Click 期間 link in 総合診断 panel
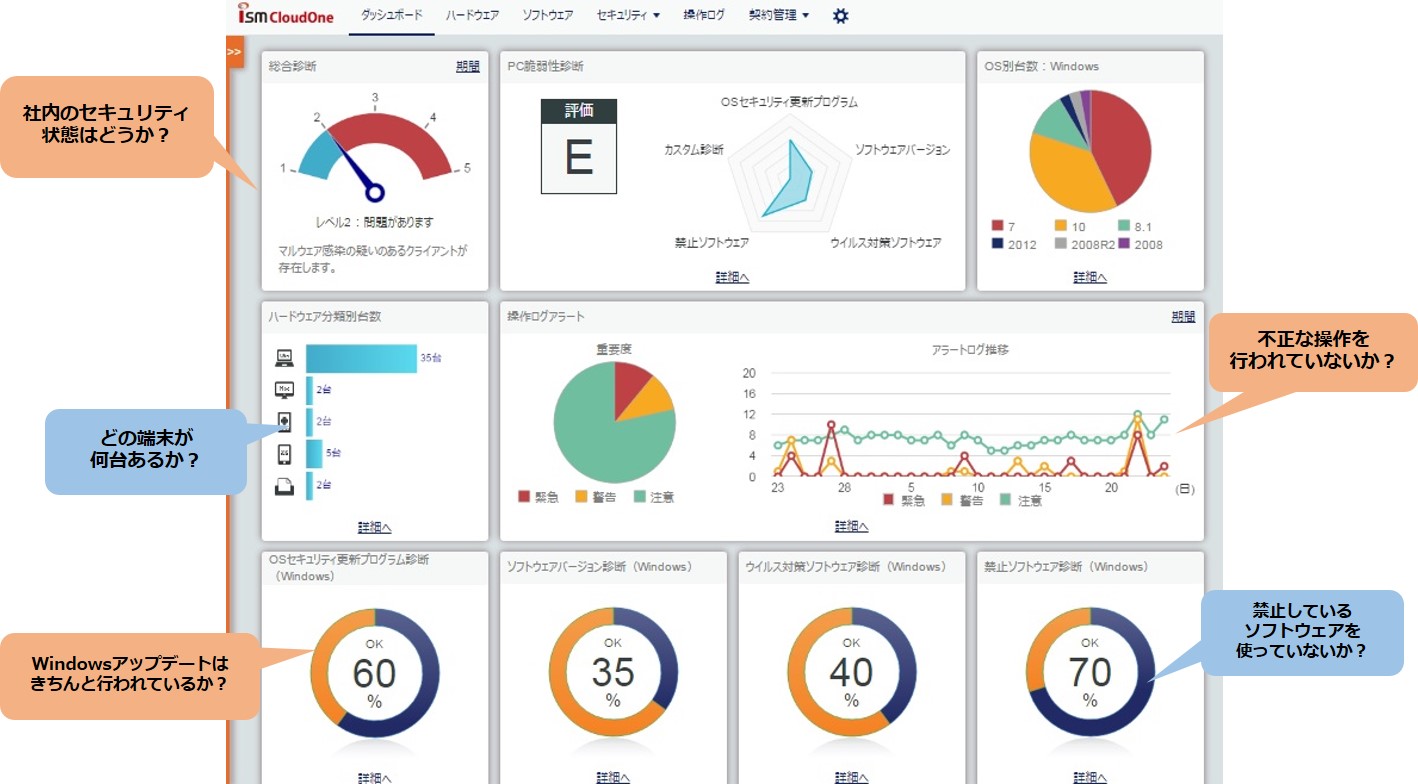 pyautogui.click(x=467, y=67)
